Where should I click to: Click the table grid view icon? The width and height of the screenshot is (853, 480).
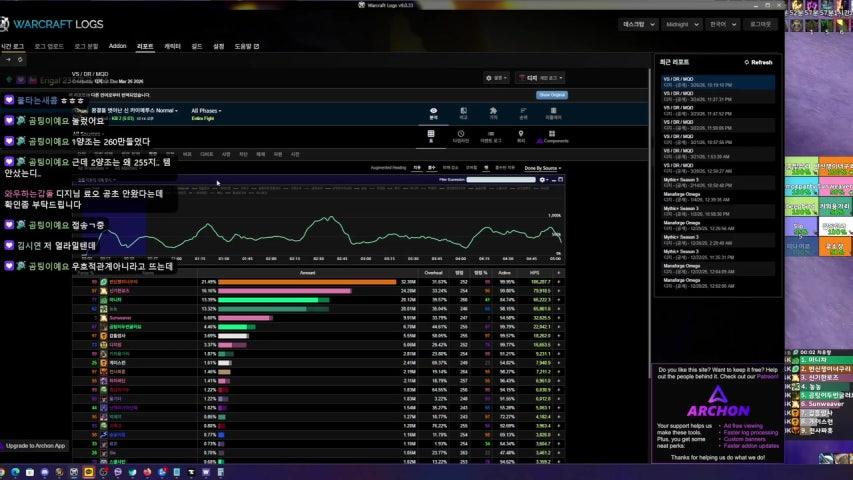431,134
